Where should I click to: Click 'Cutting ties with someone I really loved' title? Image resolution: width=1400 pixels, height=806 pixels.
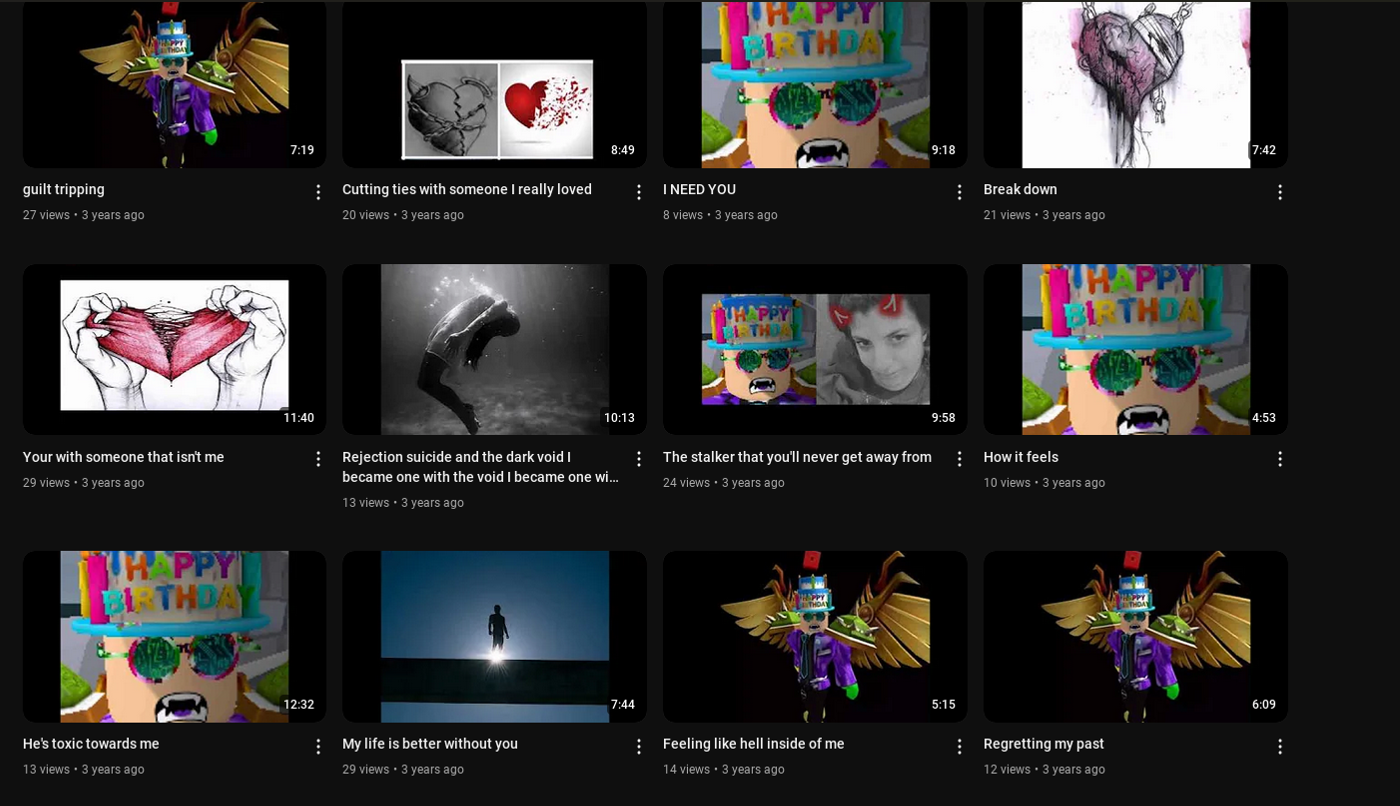(467, 190)
